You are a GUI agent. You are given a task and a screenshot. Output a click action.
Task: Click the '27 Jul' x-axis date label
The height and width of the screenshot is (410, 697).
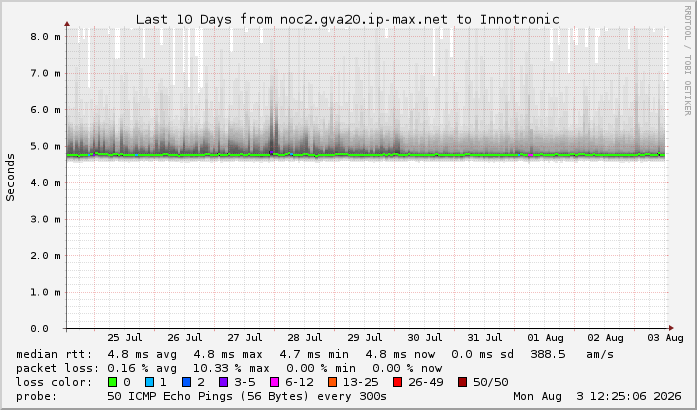245,338
